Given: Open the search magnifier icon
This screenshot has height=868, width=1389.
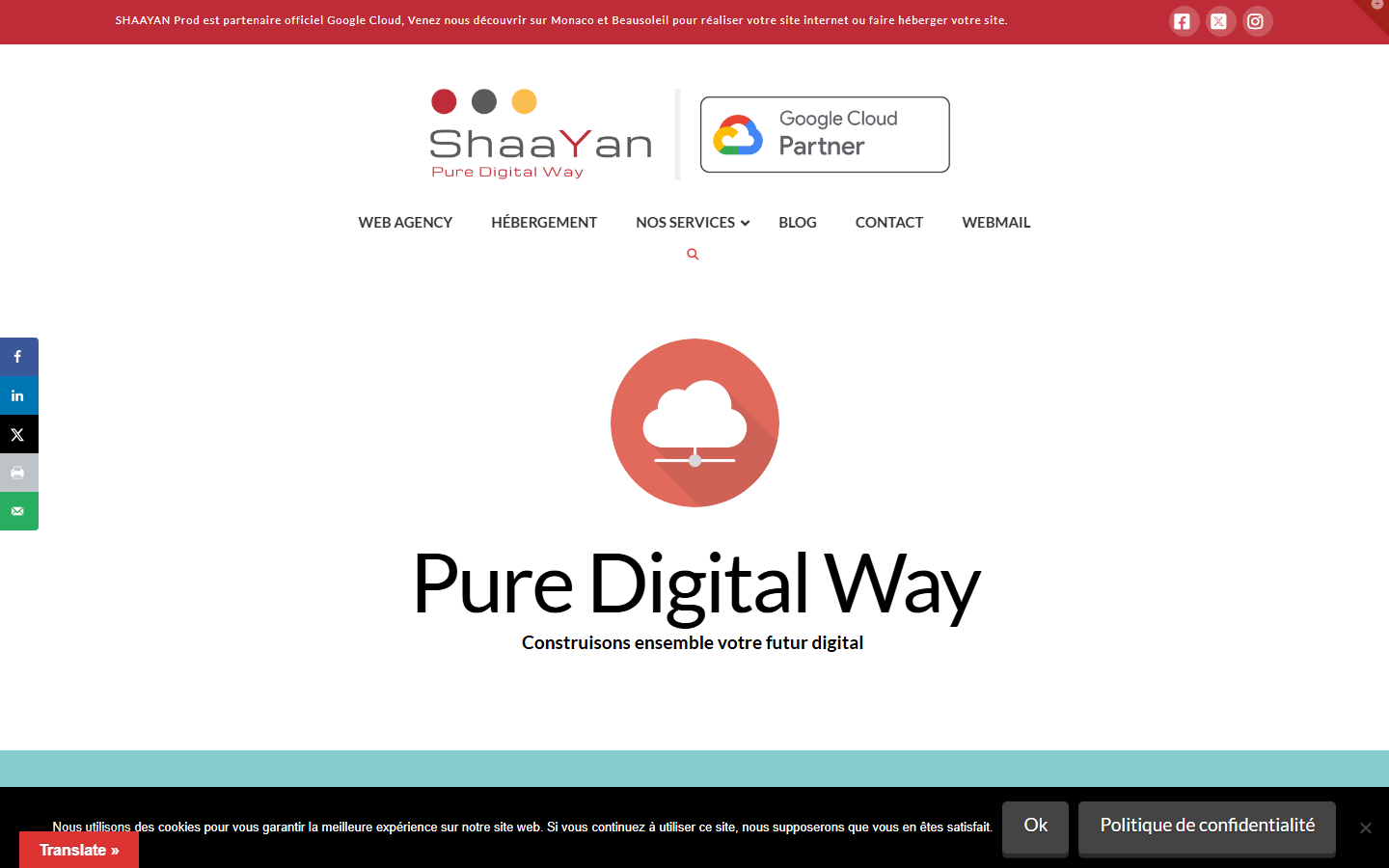Looking at the screenshot, I should pyautogui.click(x=693, y=255).
